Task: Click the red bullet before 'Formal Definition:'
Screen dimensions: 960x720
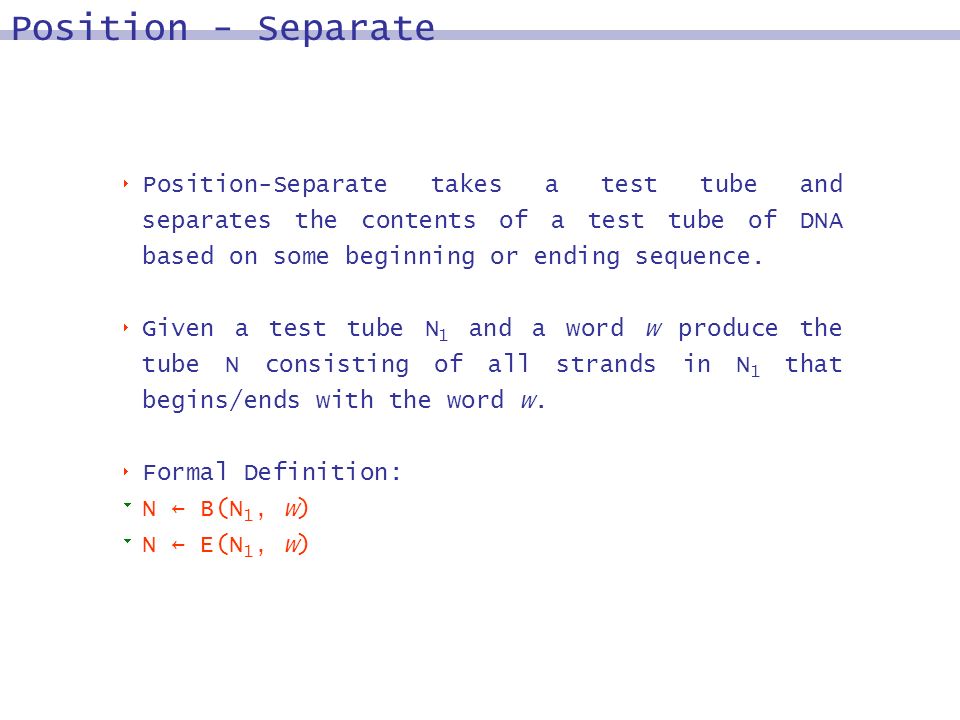Action: pos(126,472)
